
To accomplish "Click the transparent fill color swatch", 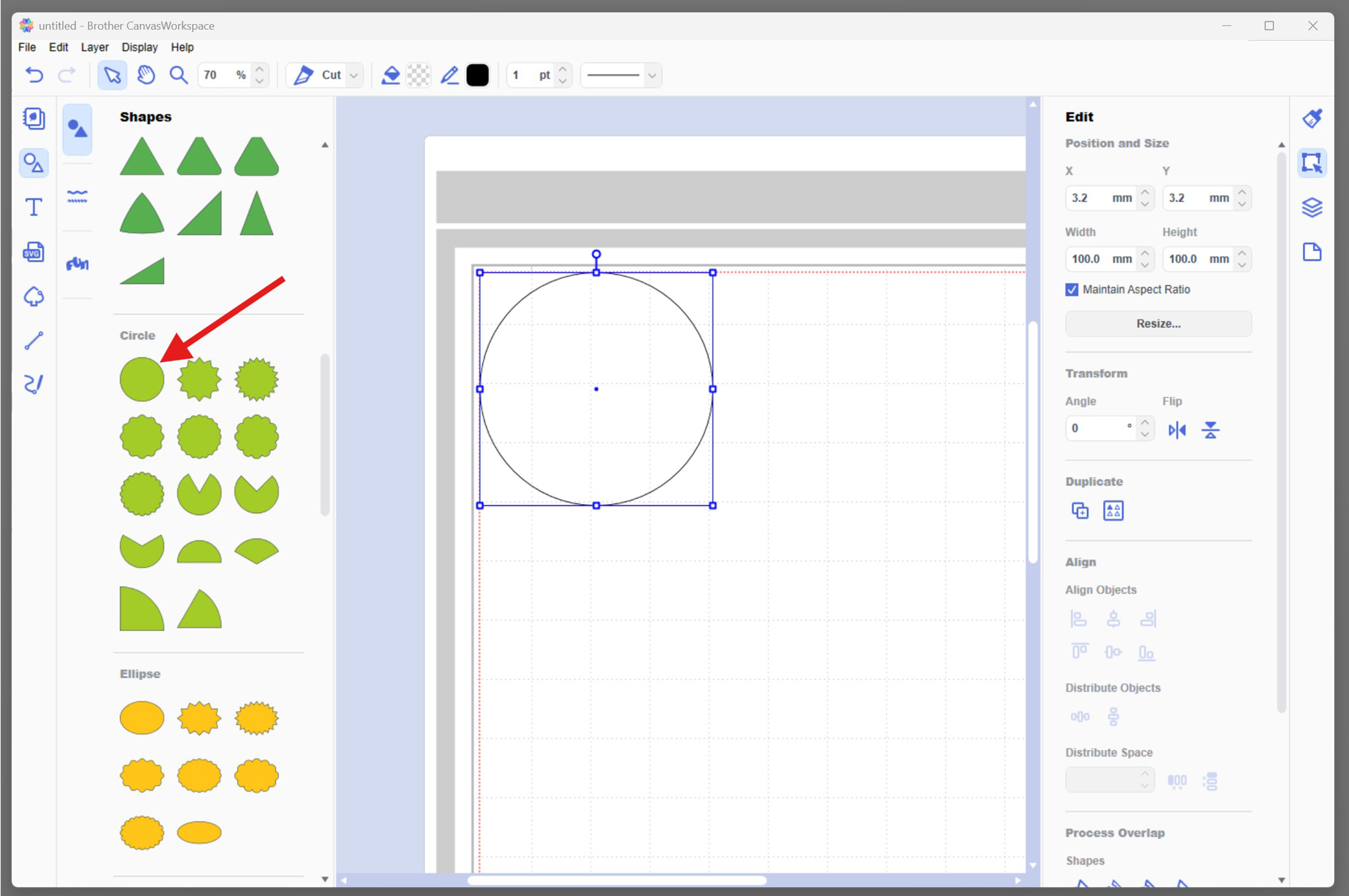I will [419, 75].
